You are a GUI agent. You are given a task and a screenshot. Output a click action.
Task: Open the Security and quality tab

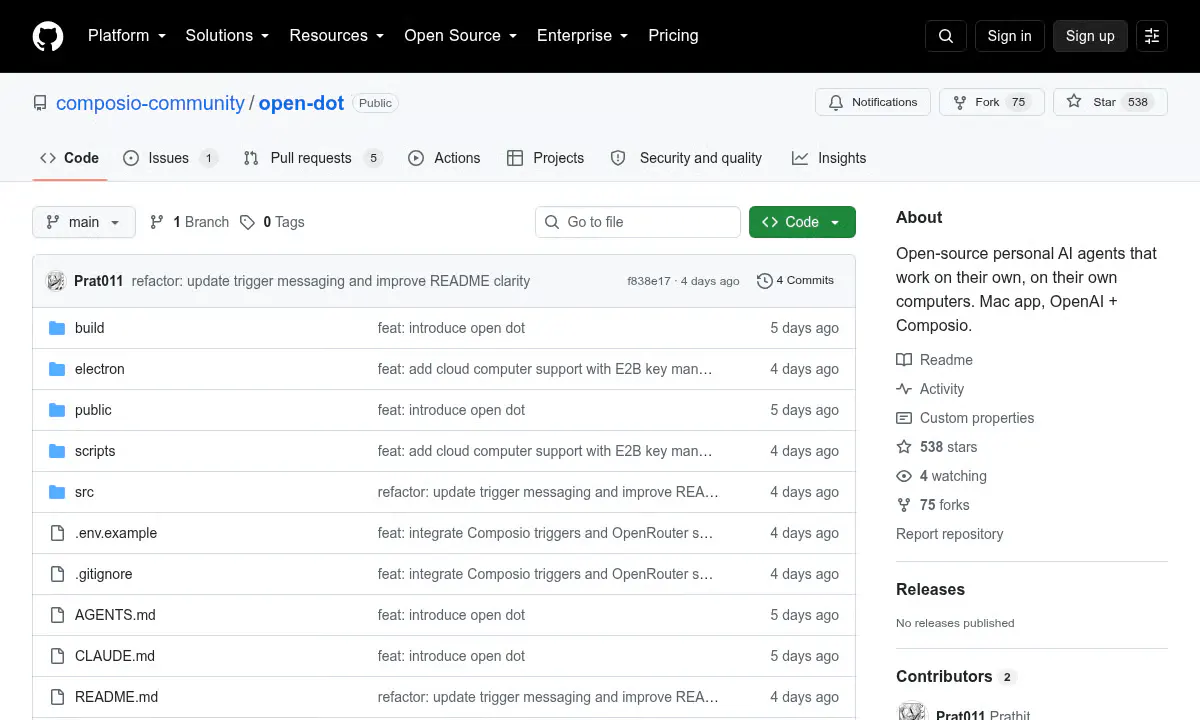[x=686, y=158]
